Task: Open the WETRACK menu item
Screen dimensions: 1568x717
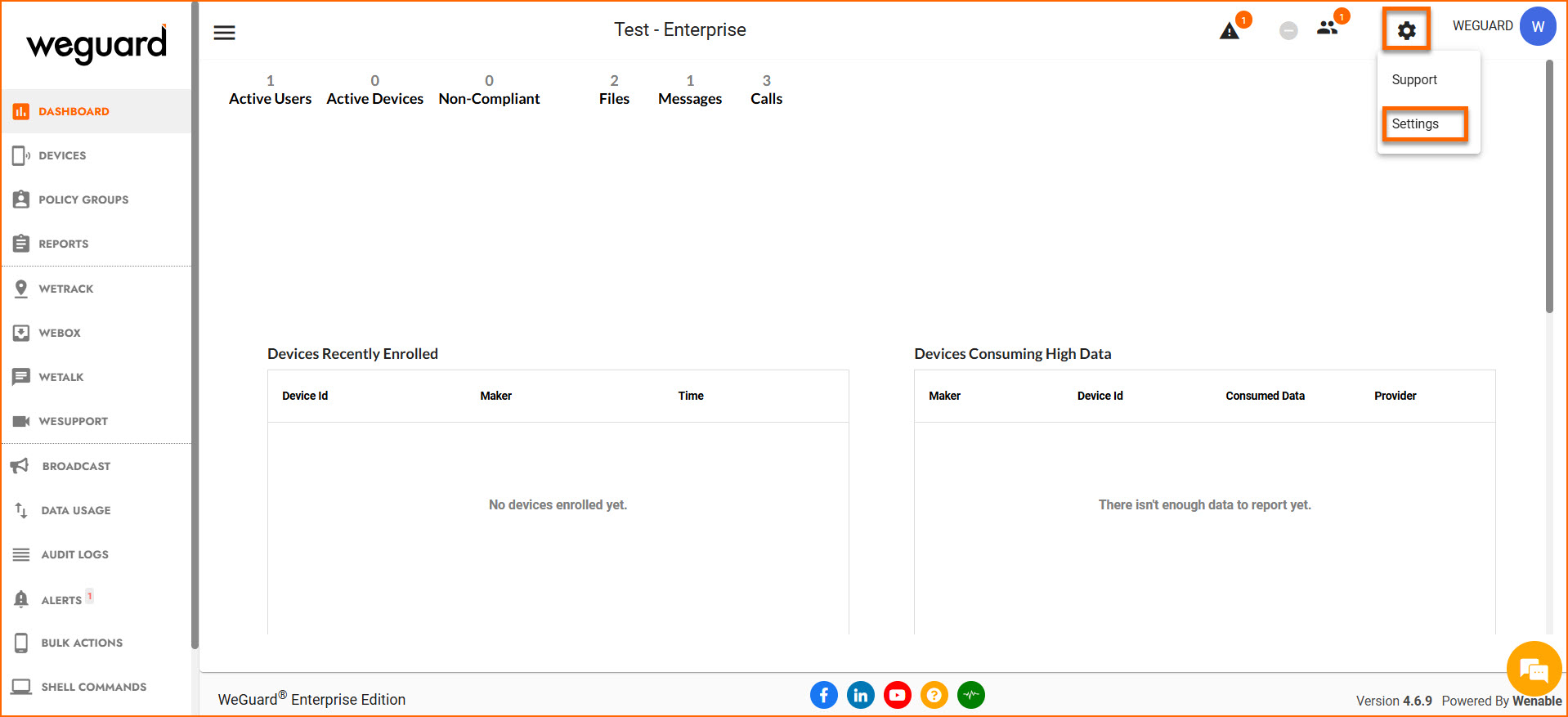Action: tap(96, 289)
